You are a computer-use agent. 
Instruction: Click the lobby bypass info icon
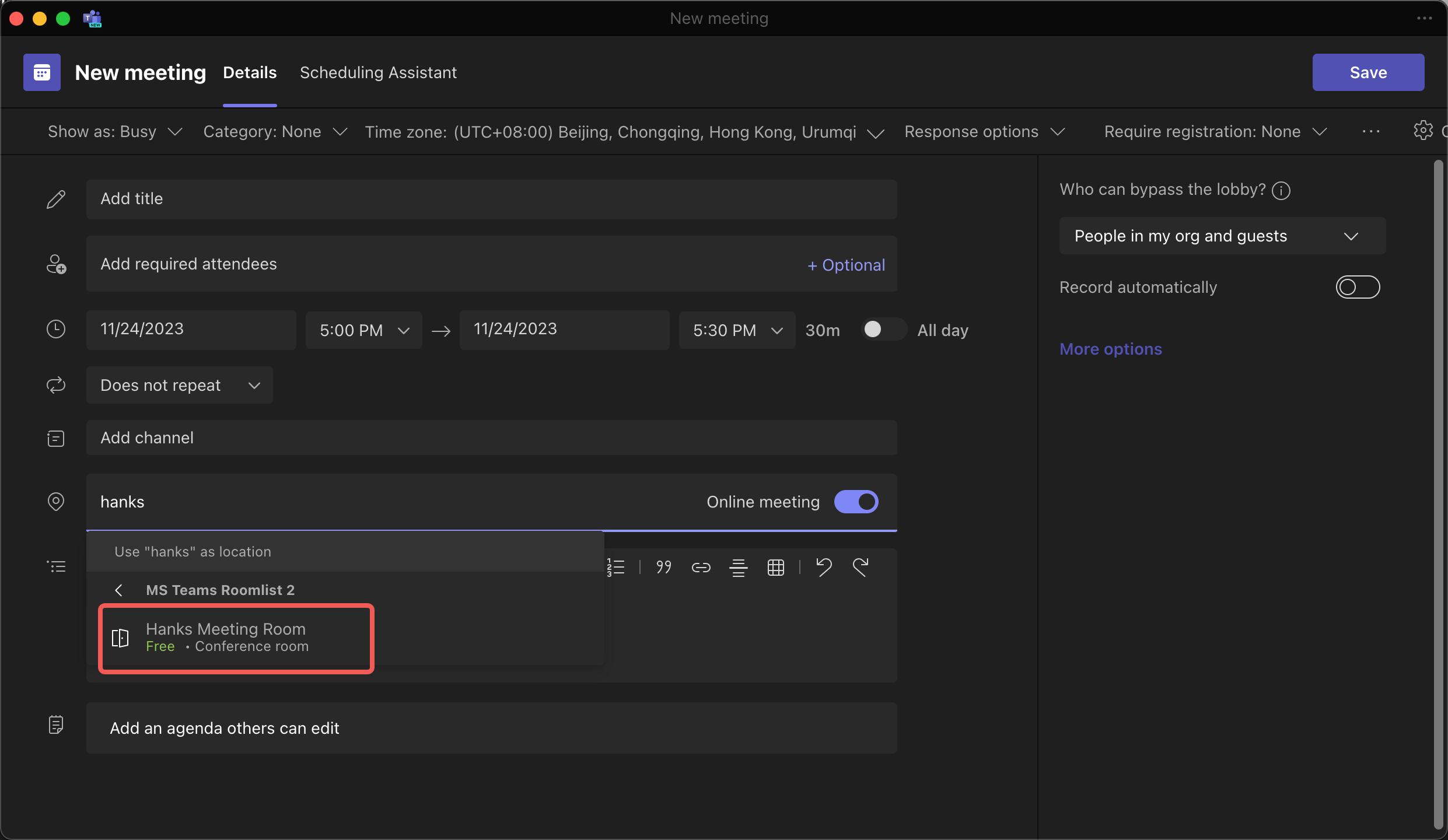pos(1281,190)
